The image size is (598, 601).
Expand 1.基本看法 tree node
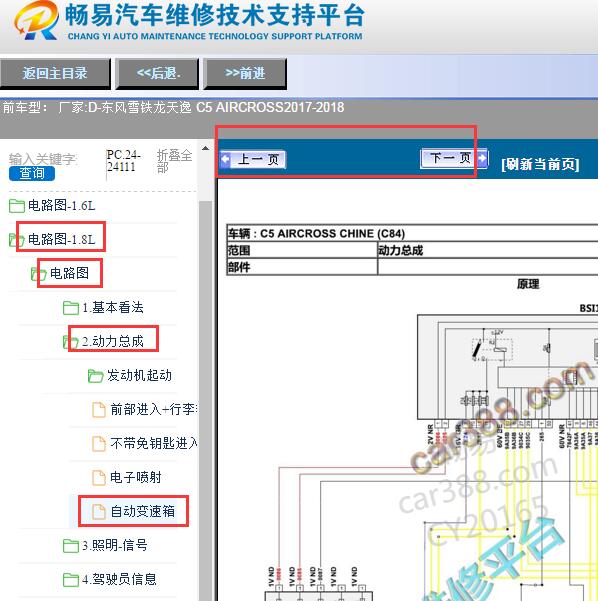[x=113, y=307]
